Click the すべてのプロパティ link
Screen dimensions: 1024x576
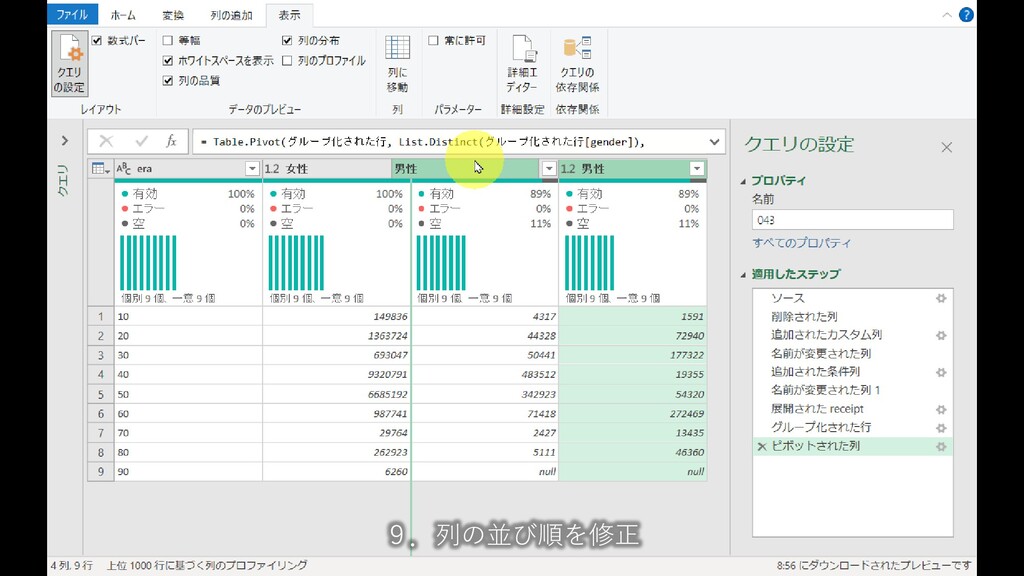point(801,243)
